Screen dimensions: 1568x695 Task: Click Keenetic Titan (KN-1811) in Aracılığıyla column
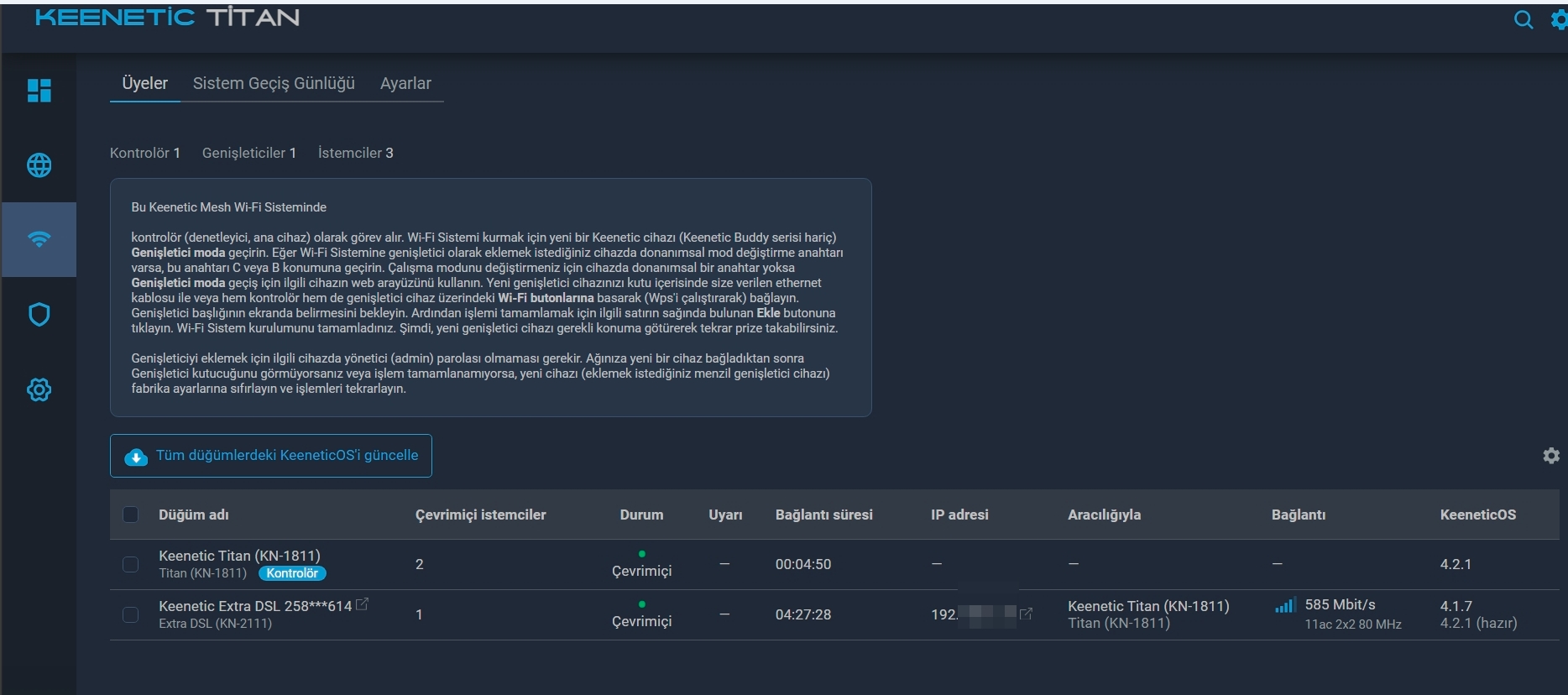(1148, 606)
